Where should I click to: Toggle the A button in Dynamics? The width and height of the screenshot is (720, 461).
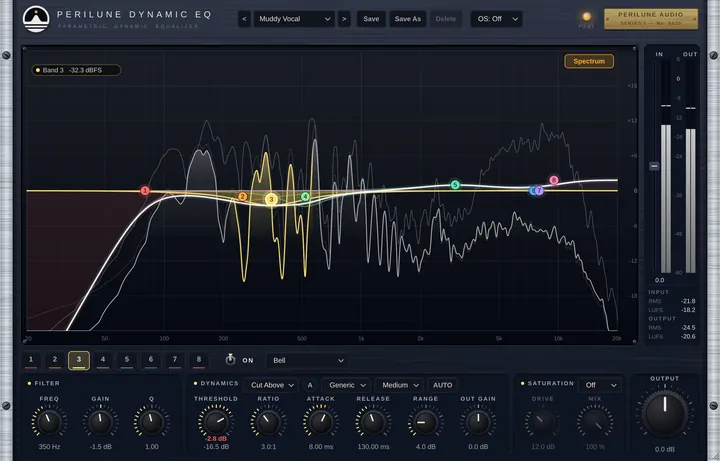pyautogui.click(x=310, y=385)
